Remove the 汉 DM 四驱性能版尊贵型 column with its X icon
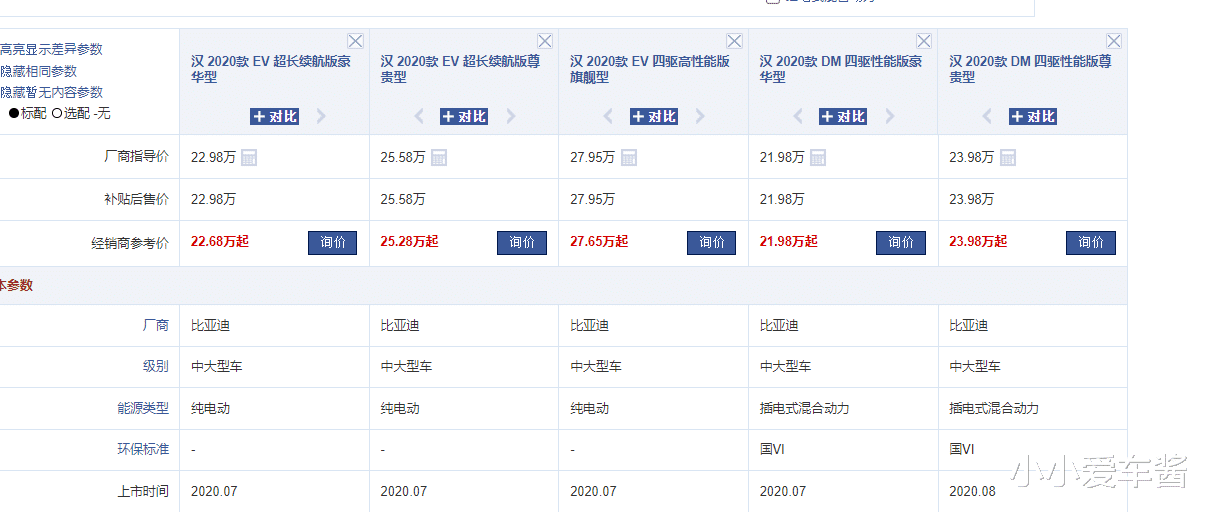 (x=1113, y=41)
